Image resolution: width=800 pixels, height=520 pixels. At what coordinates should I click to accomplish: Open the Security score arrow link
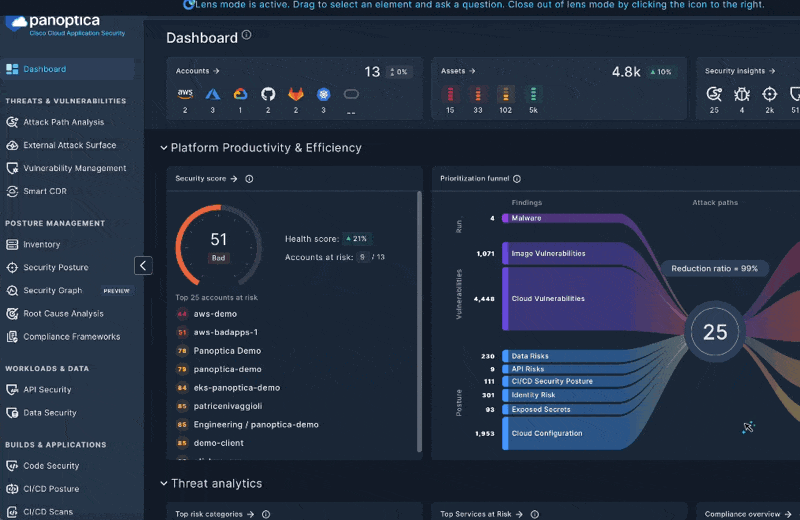pyautogui.click(x=206, y=179)
